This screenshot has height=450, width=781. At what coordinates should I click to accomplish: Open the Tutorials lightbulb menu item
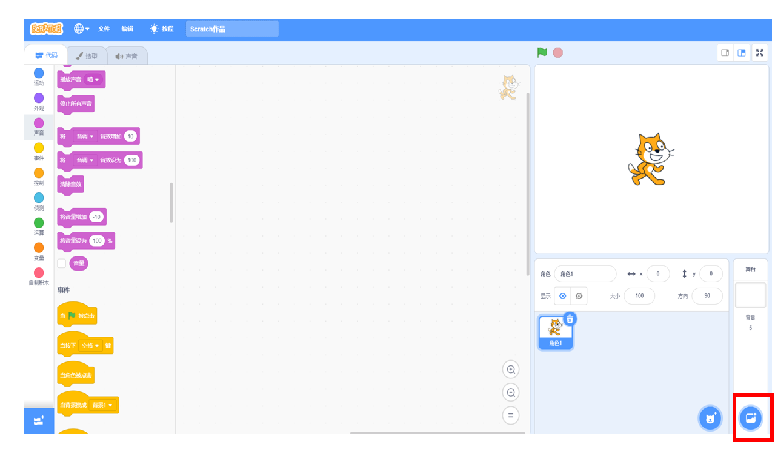pyautogui.click(x=161, y=29)
